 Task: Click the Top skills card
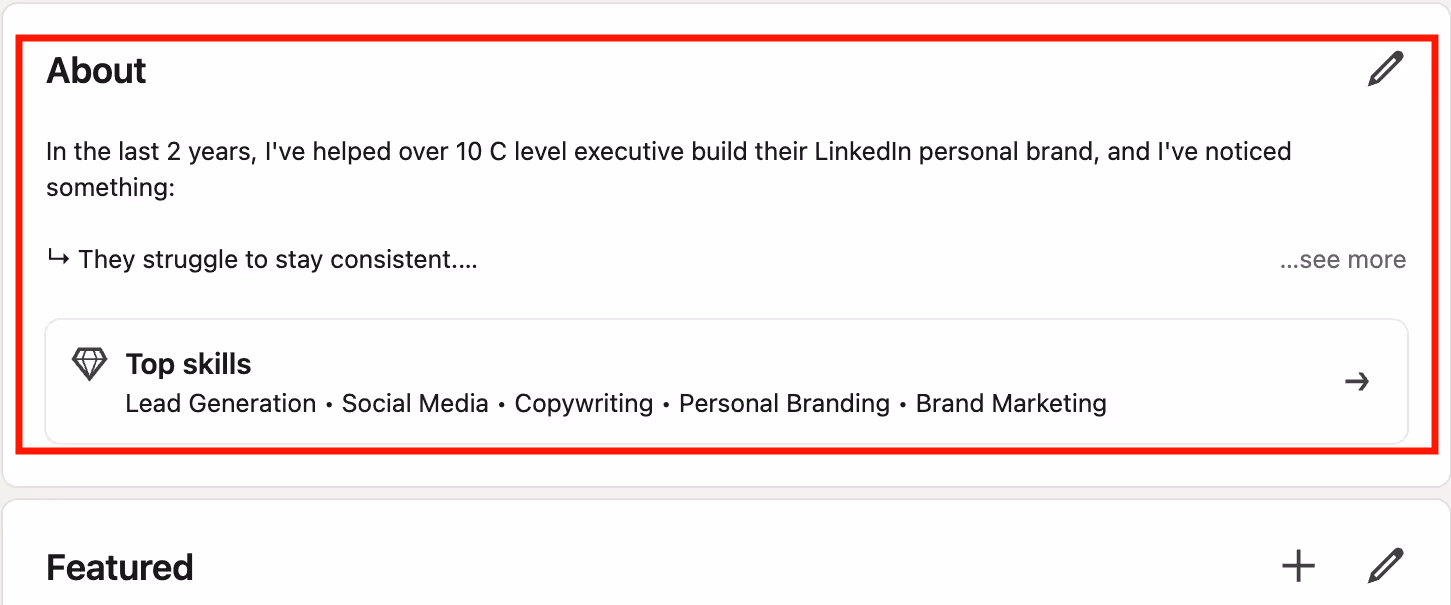click(x=725, y=381)
